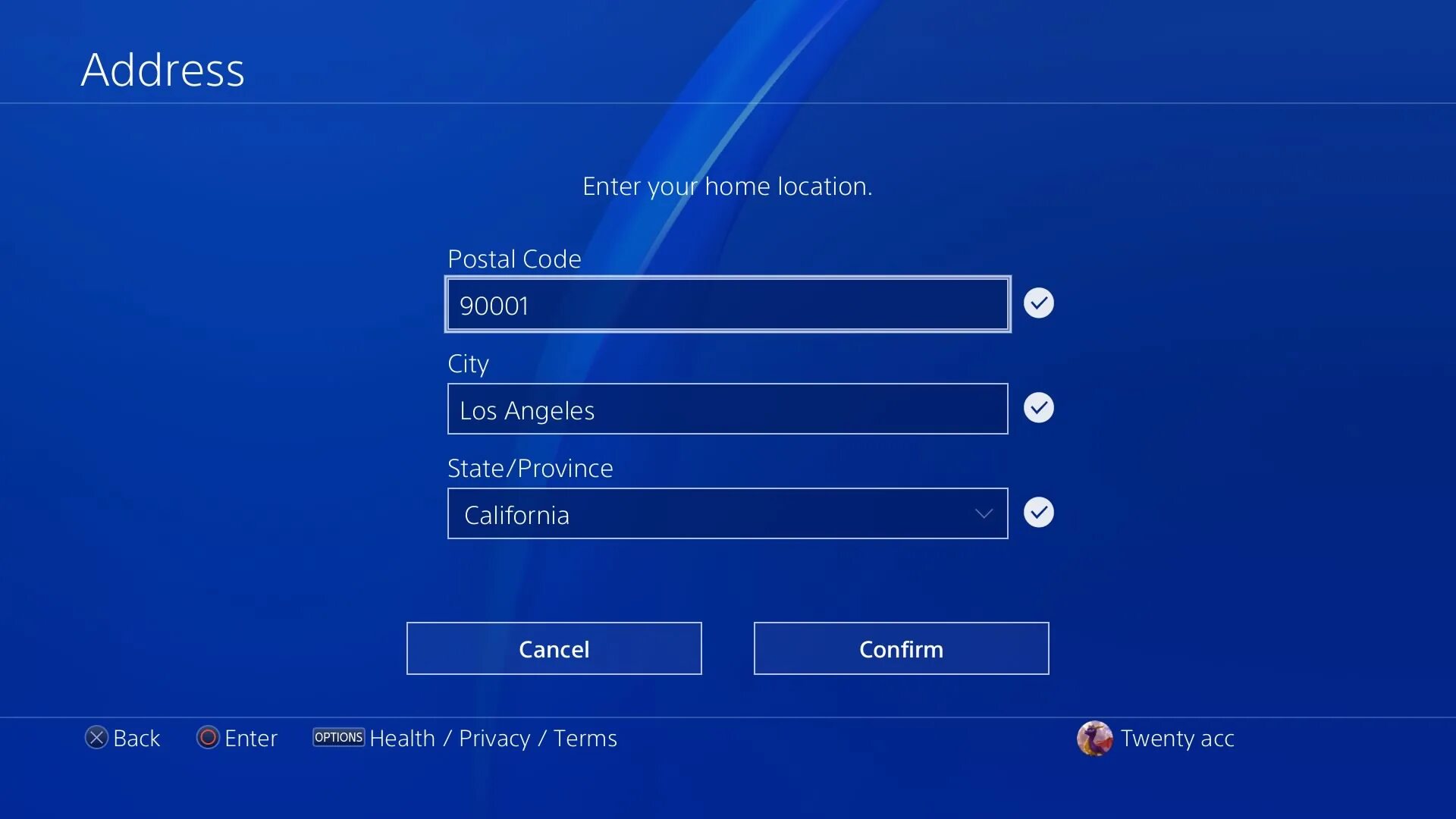Navigate to Twenty acc profile menu
Screen dimensions: 1456x819
coord(1155,737)
